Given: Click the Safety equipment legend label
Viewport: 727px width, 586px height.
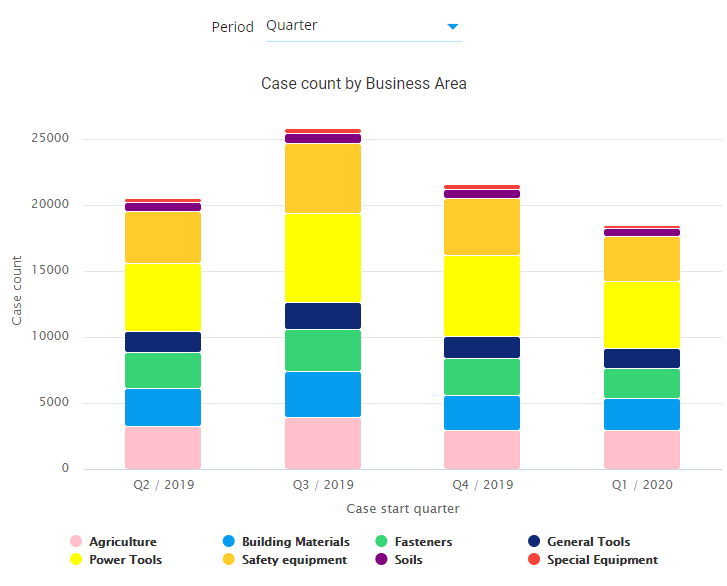Looking at the screenshot, I should [x=294, y=560].
